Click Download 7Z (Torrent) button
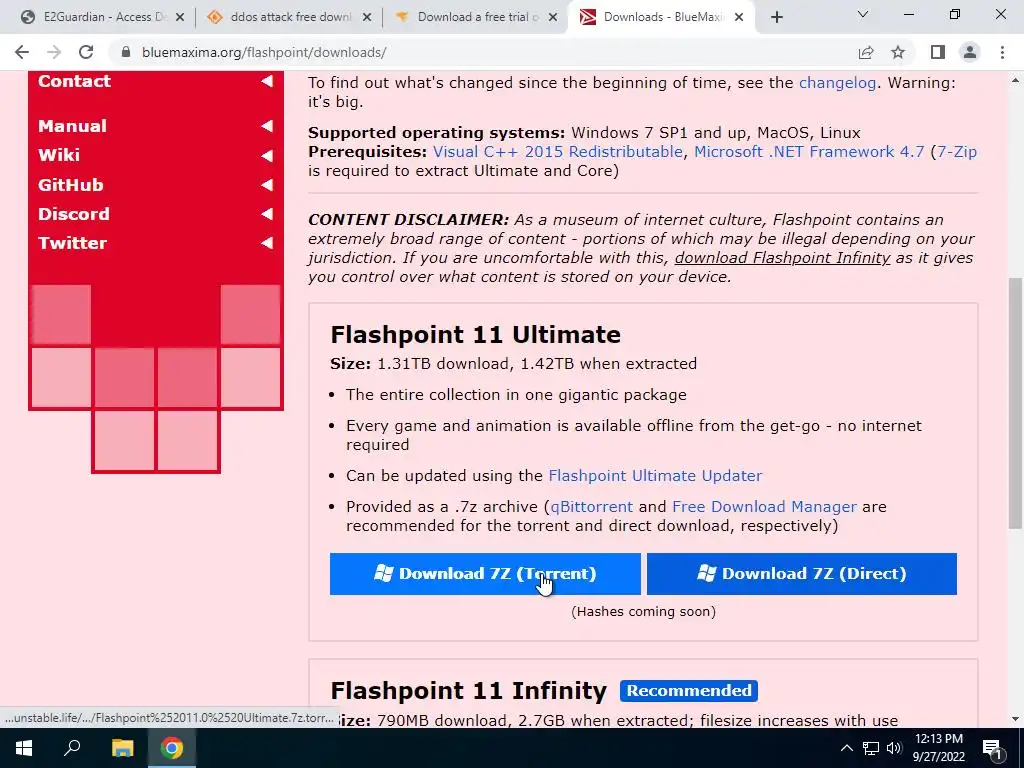Image resolution: width=1024 pixels, height=768 pixels. pos(485,574)
